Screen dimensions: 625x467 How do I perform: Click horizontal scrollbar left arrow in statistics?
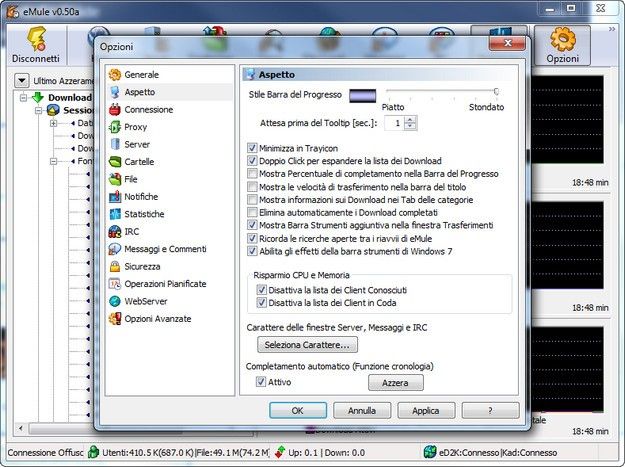click(20, 428)
